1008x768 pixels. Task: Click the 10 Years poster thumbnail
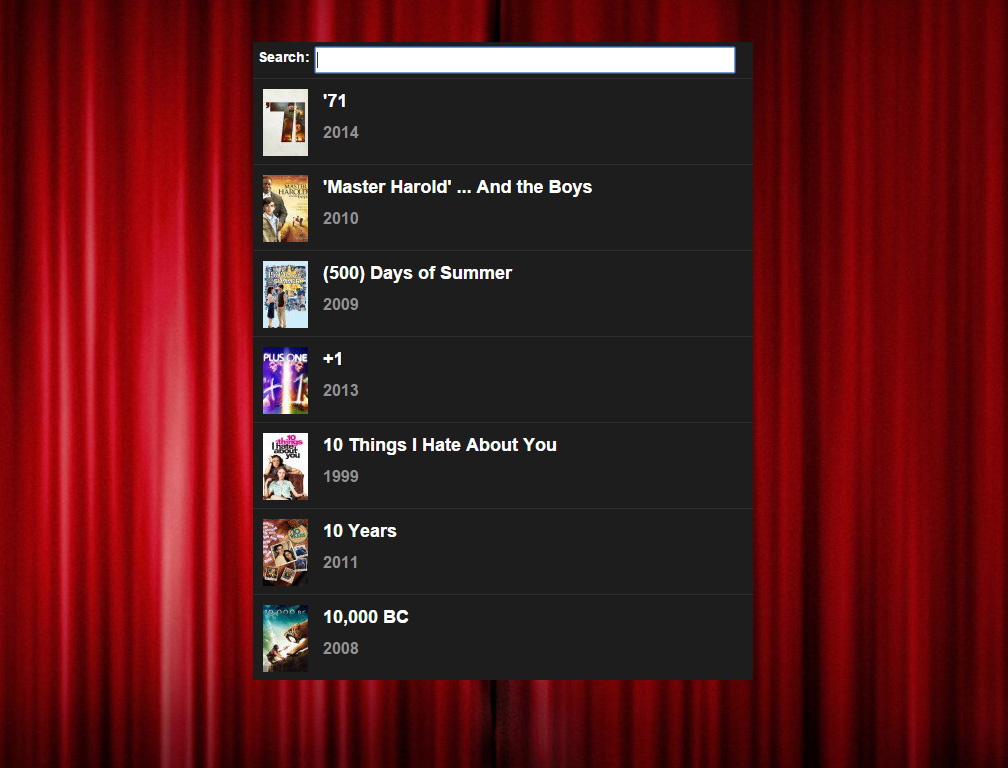[285, 552]
